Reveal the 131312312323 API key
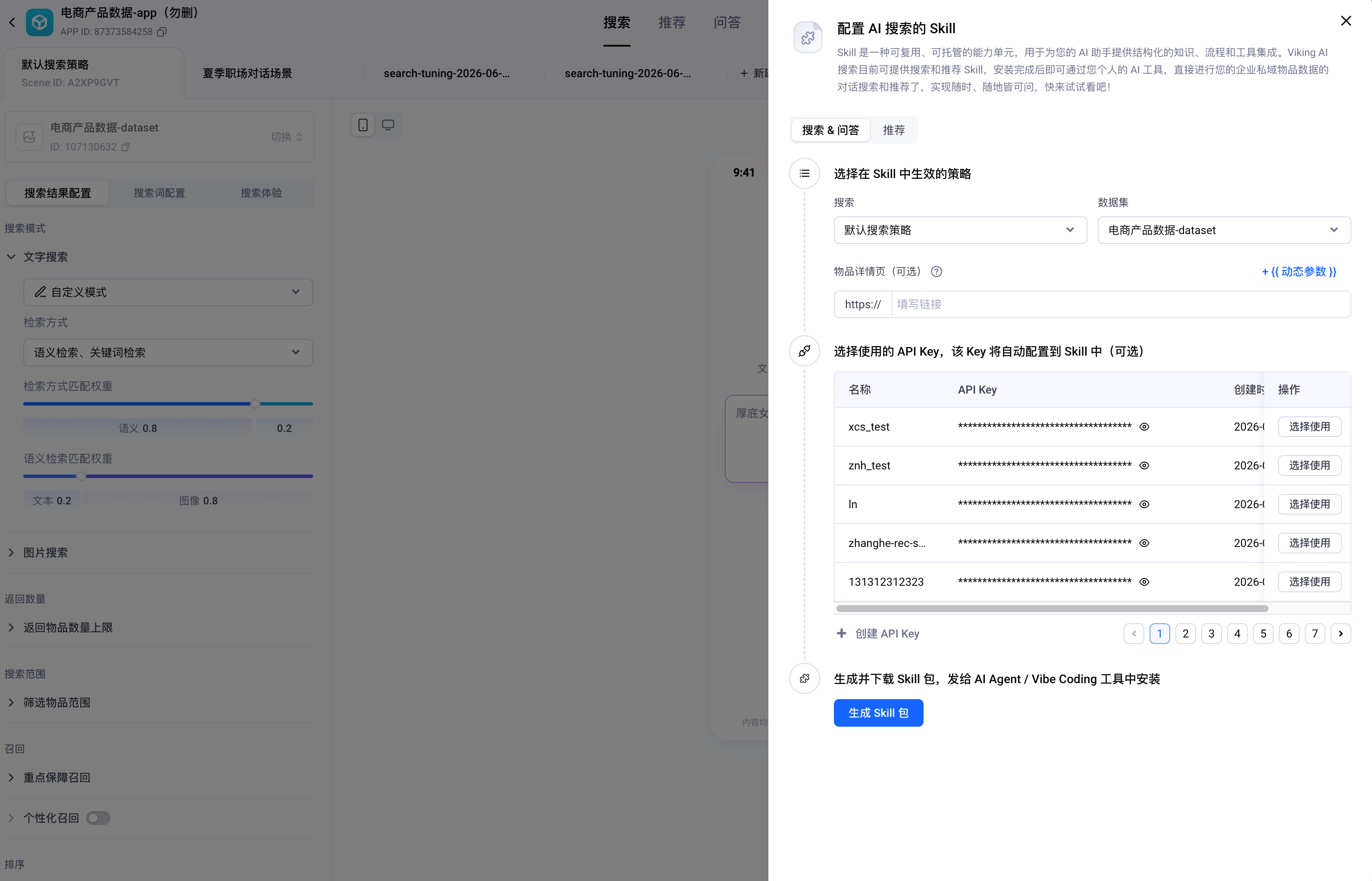 [x=1144, y=582]
